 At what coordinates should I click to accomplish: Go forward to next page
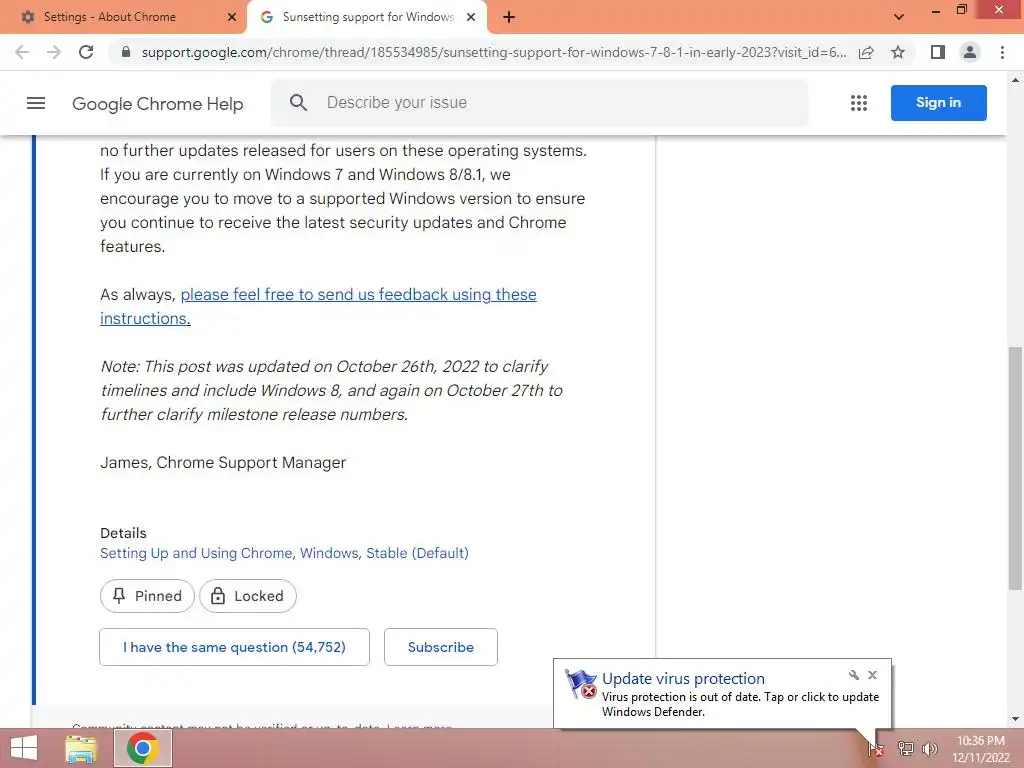click(x=54, y=52)
